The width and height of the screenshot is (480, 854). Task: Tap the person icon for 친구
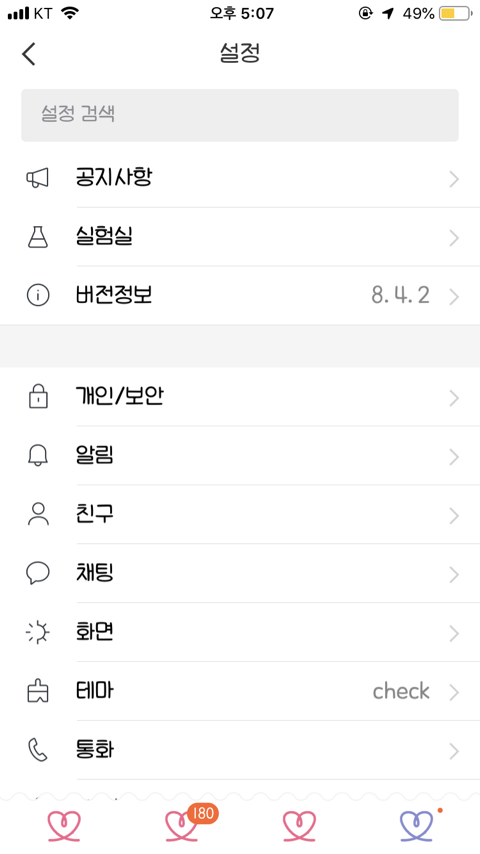click(38, 514)
